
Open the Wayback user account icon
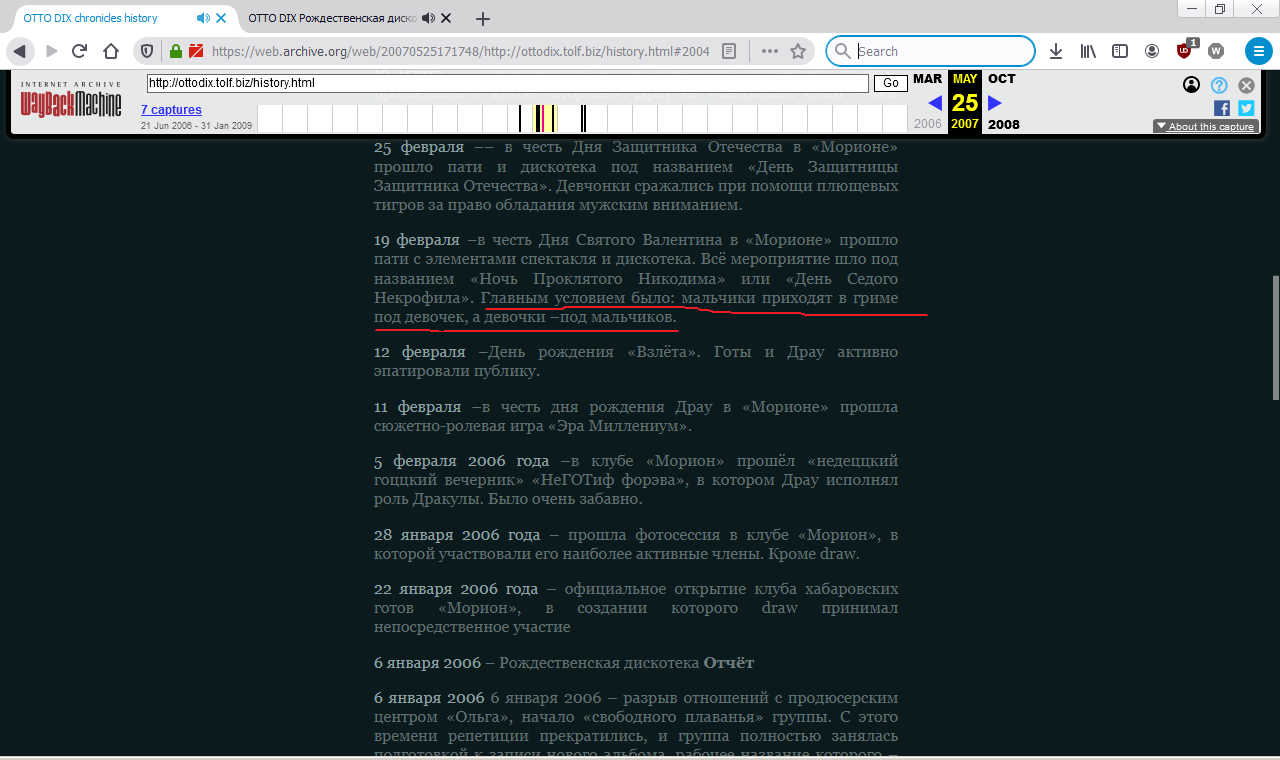coord(1191,85)
